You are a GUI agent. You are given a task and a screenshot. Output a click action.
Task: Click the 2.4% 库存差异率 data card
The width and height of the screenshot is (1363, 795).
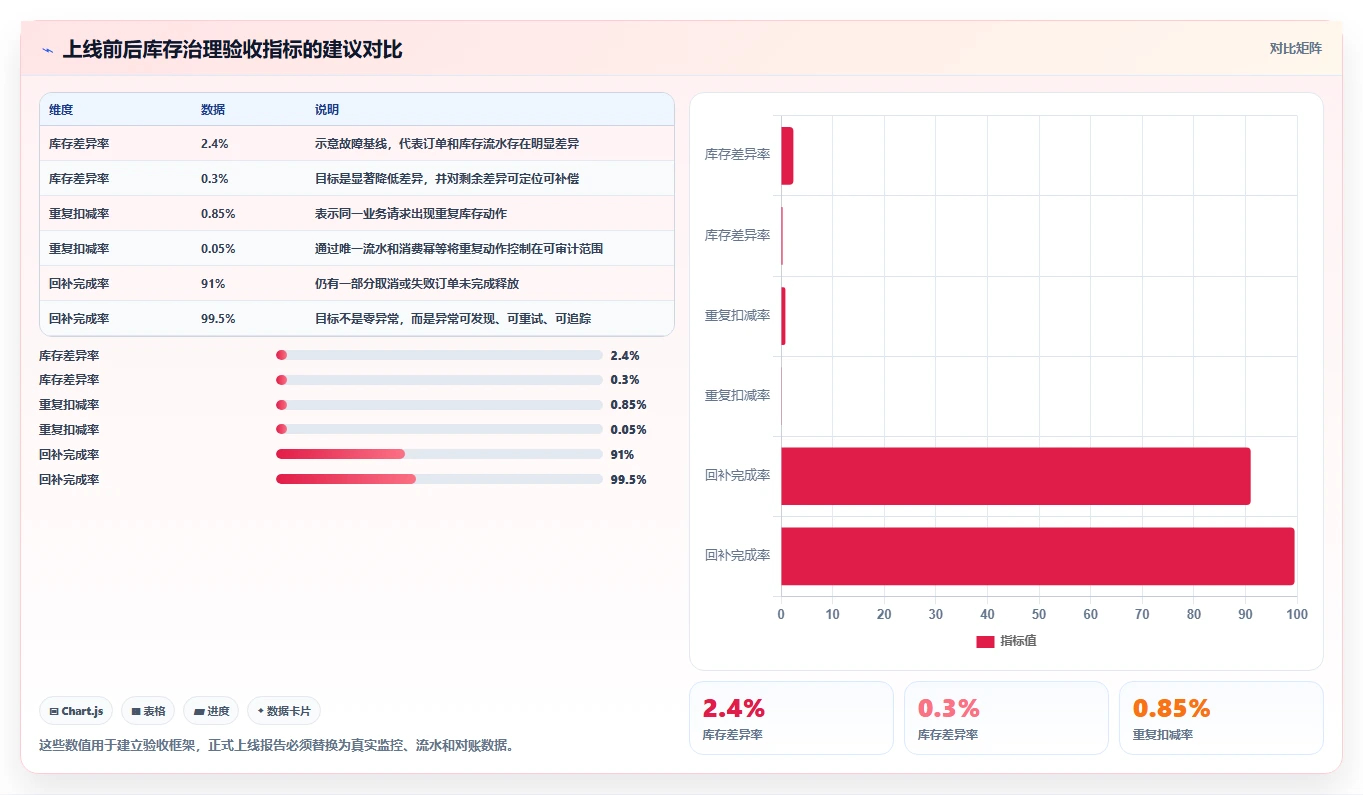791,718
